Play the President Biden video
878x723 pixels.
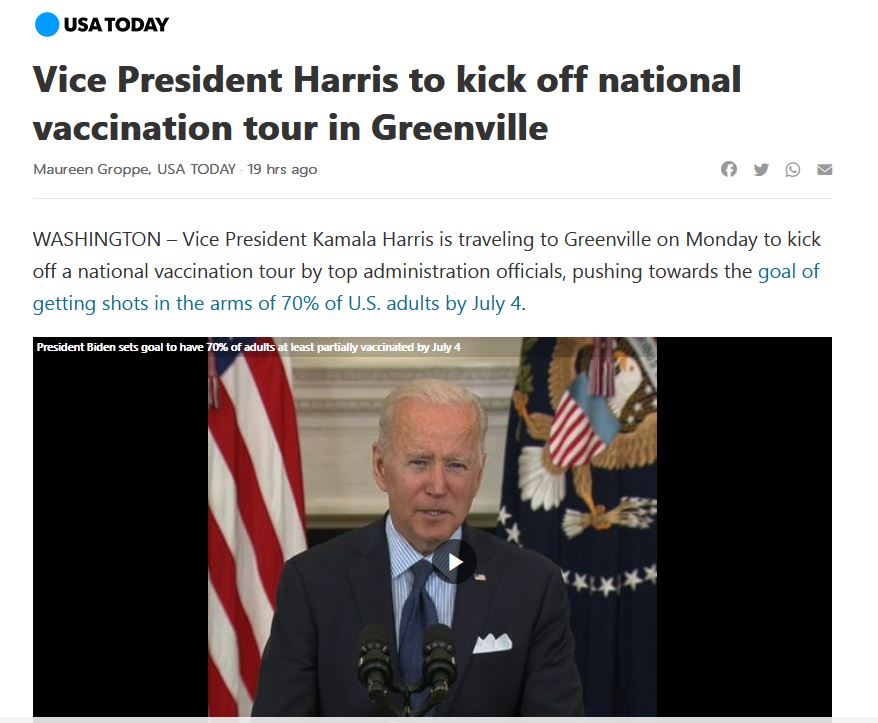pyautogui.click(x=454, y=562)
